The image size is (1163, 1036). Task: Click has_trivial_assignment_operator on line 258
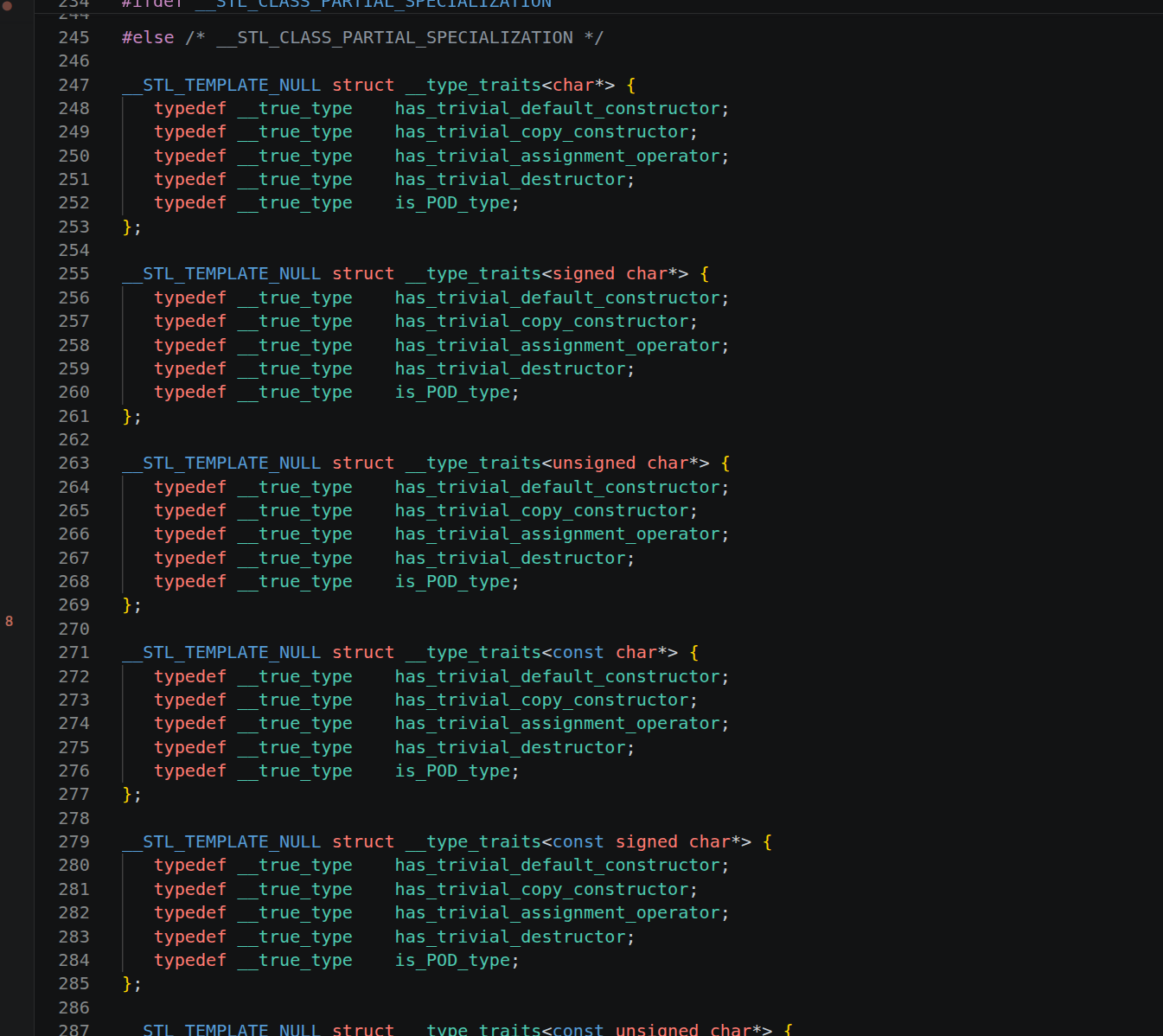(x=558, y=346)
